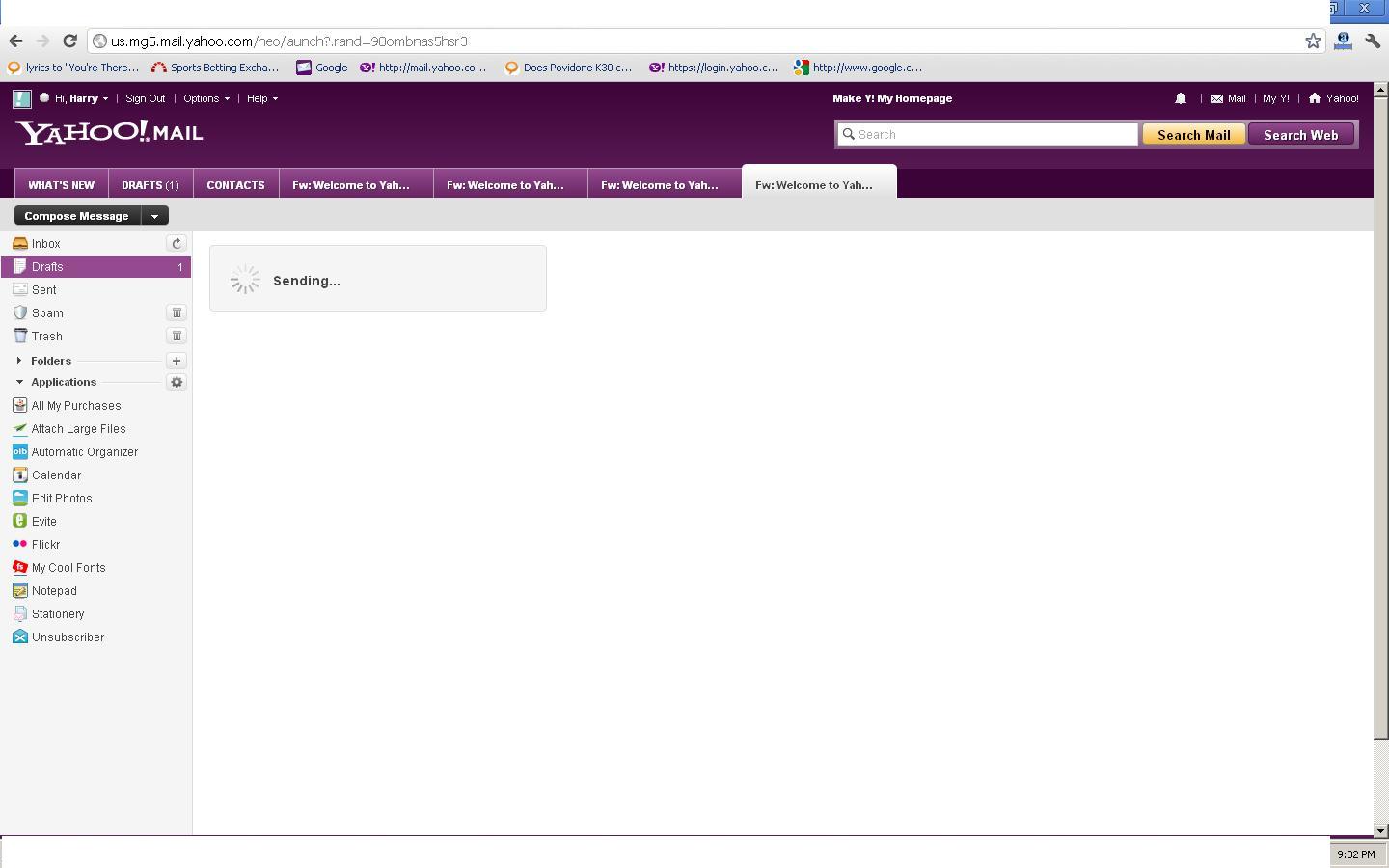This screenshot has height=868, width=1389.
Task: Expand the Folders section
Action: [19, 361]
